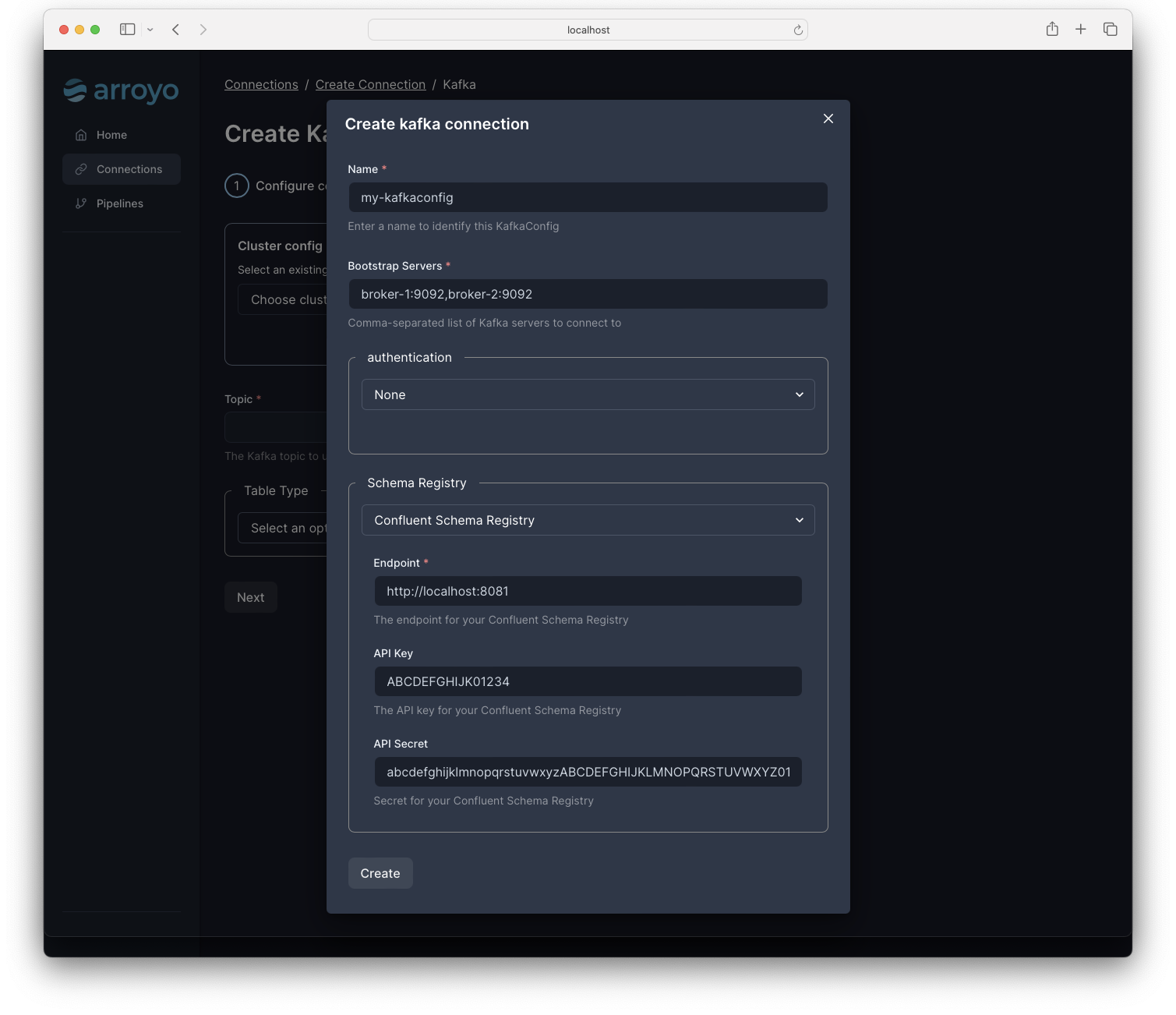Open the Choose cluster dropdown

(288, 299)
